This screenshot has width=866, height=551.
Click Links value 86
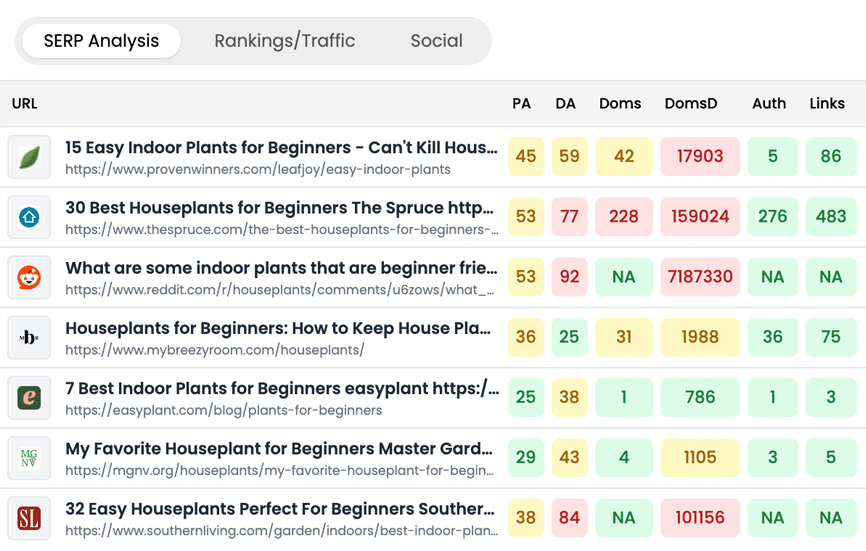click(831, 157)
